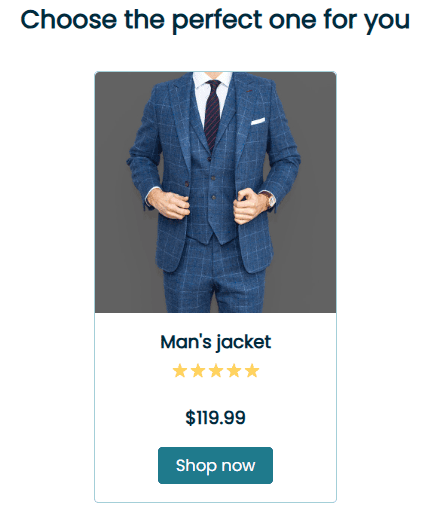This screenshot has height=513, width=440.
Task: Click the 'Choose the perfect one for you' heading
Action: tap(215, 20)
